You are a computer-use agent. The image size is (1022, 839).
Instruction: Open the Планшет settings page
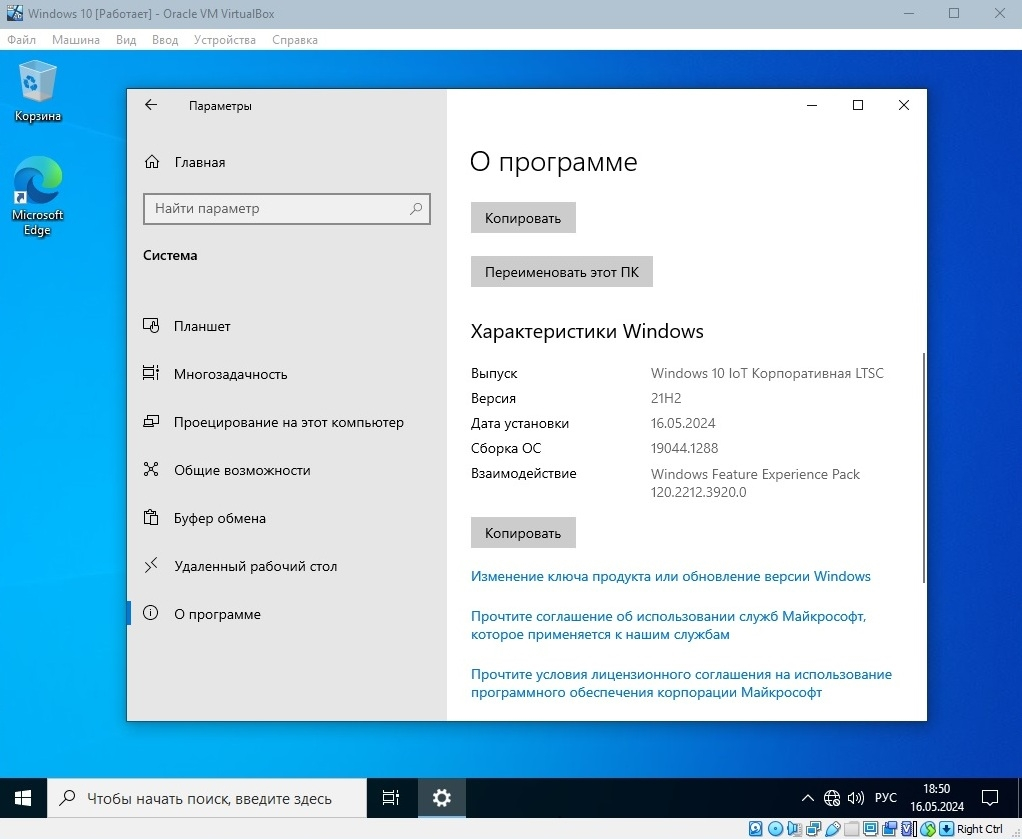(x=287, y=326)
